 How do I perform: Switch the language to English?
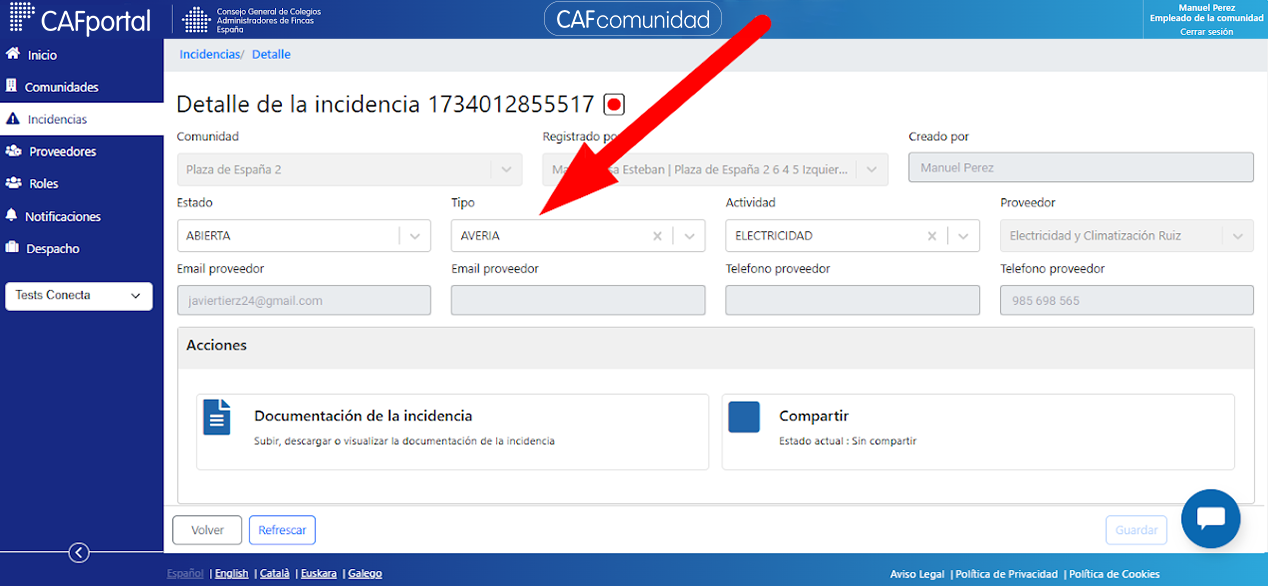pos(231,574)
